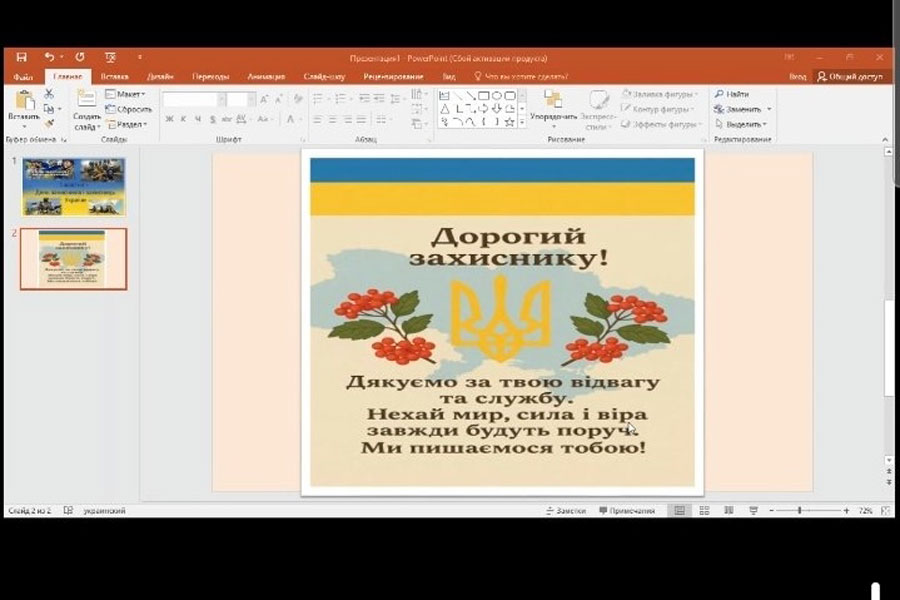Viewport: 900px width, 600px height.
Task: Switch to the Дизайн tab
Action: point(160,76)
